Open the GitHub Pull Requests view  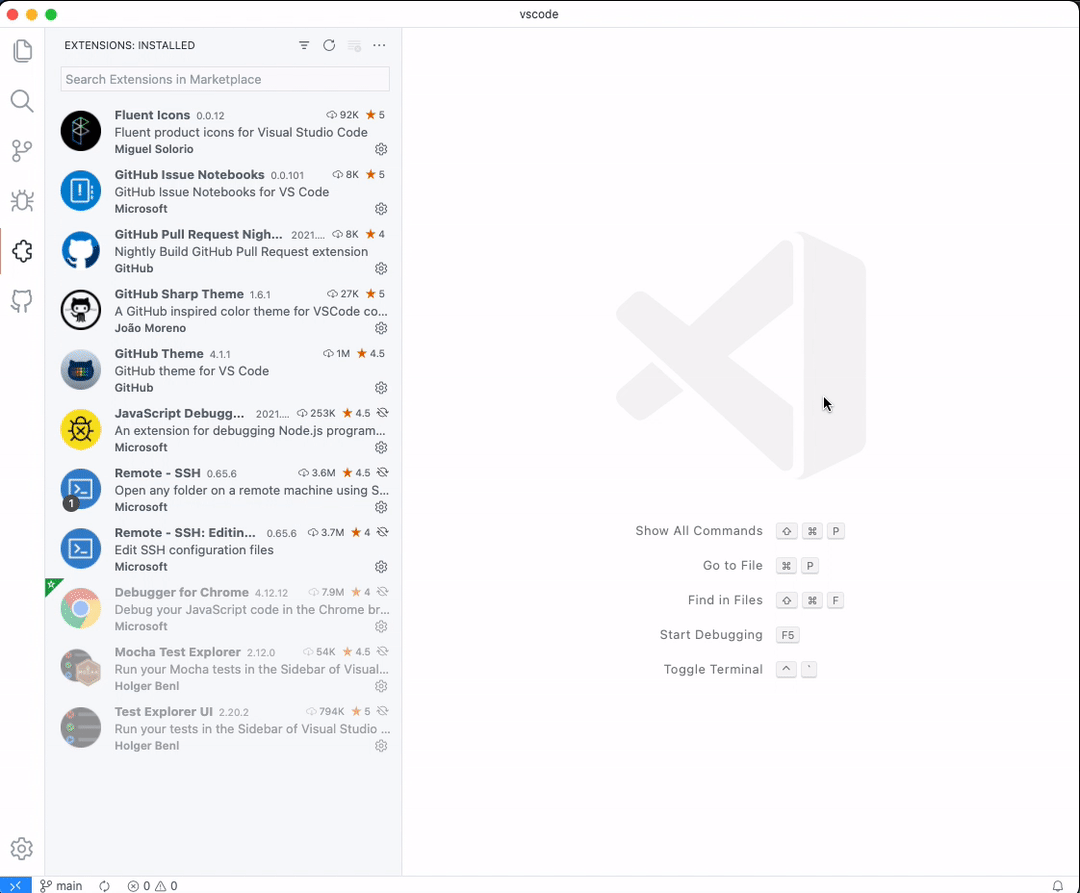(x=22, y=302)
